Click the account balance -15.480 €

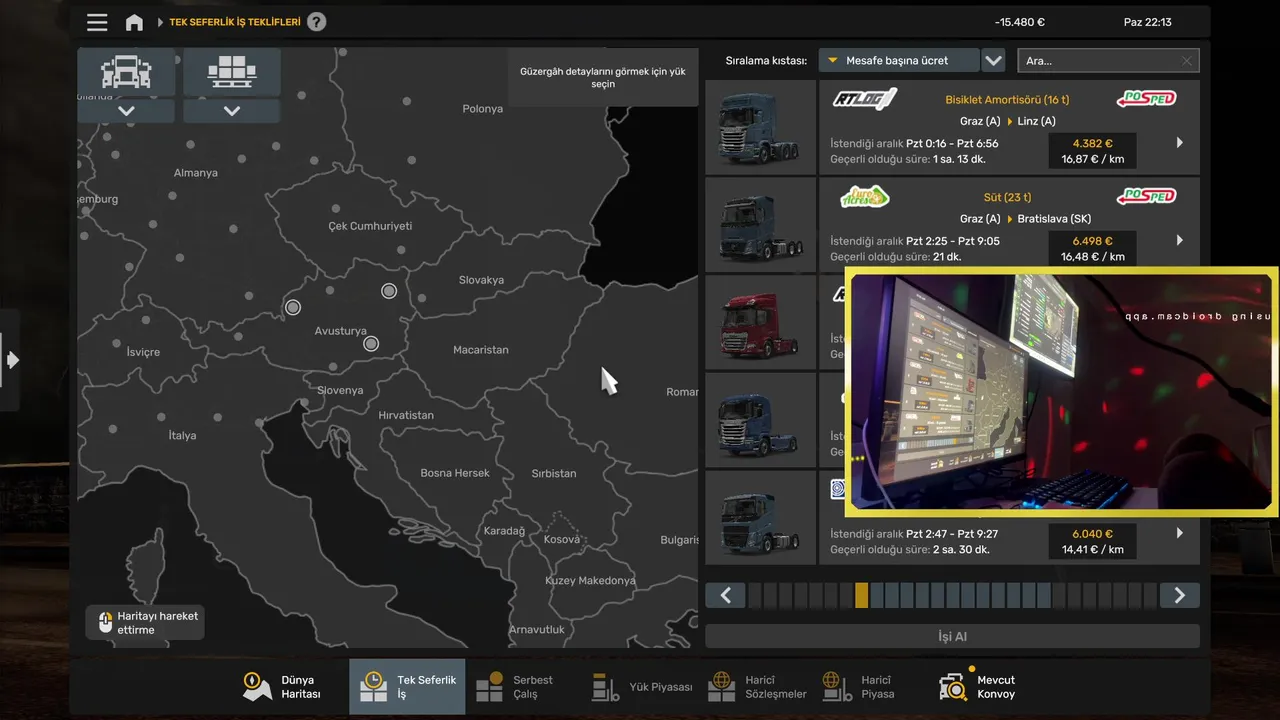point(1020,22)
